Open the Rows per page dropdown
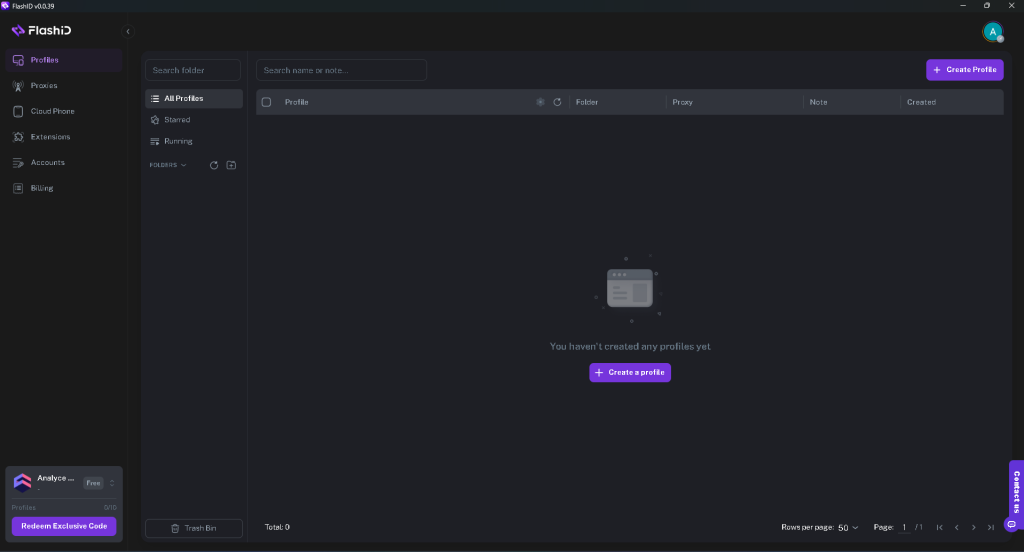The height and width of the screenshot is (552, 1024). (x=848, y=527)
